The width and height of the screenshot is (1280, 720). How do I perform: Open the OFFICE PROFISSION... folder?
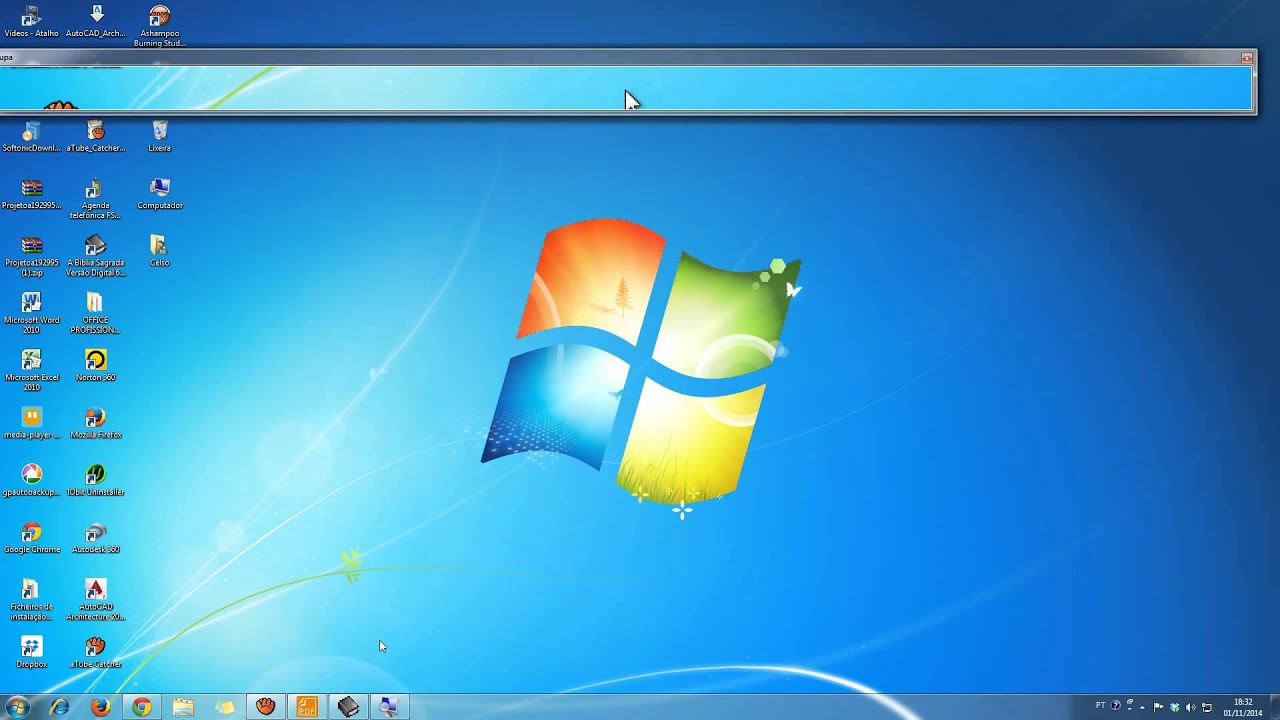pyautogui.click(x=96, y=313)
